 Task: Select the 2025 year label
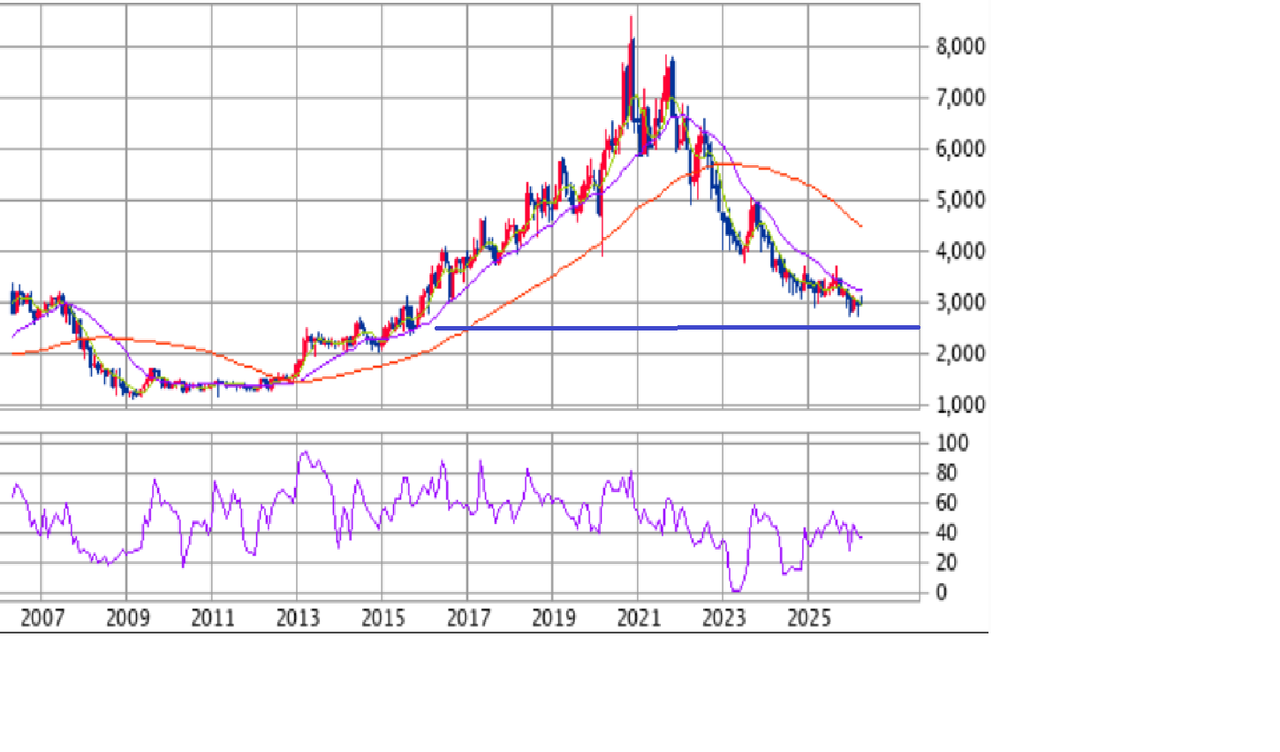pos(809,618)
